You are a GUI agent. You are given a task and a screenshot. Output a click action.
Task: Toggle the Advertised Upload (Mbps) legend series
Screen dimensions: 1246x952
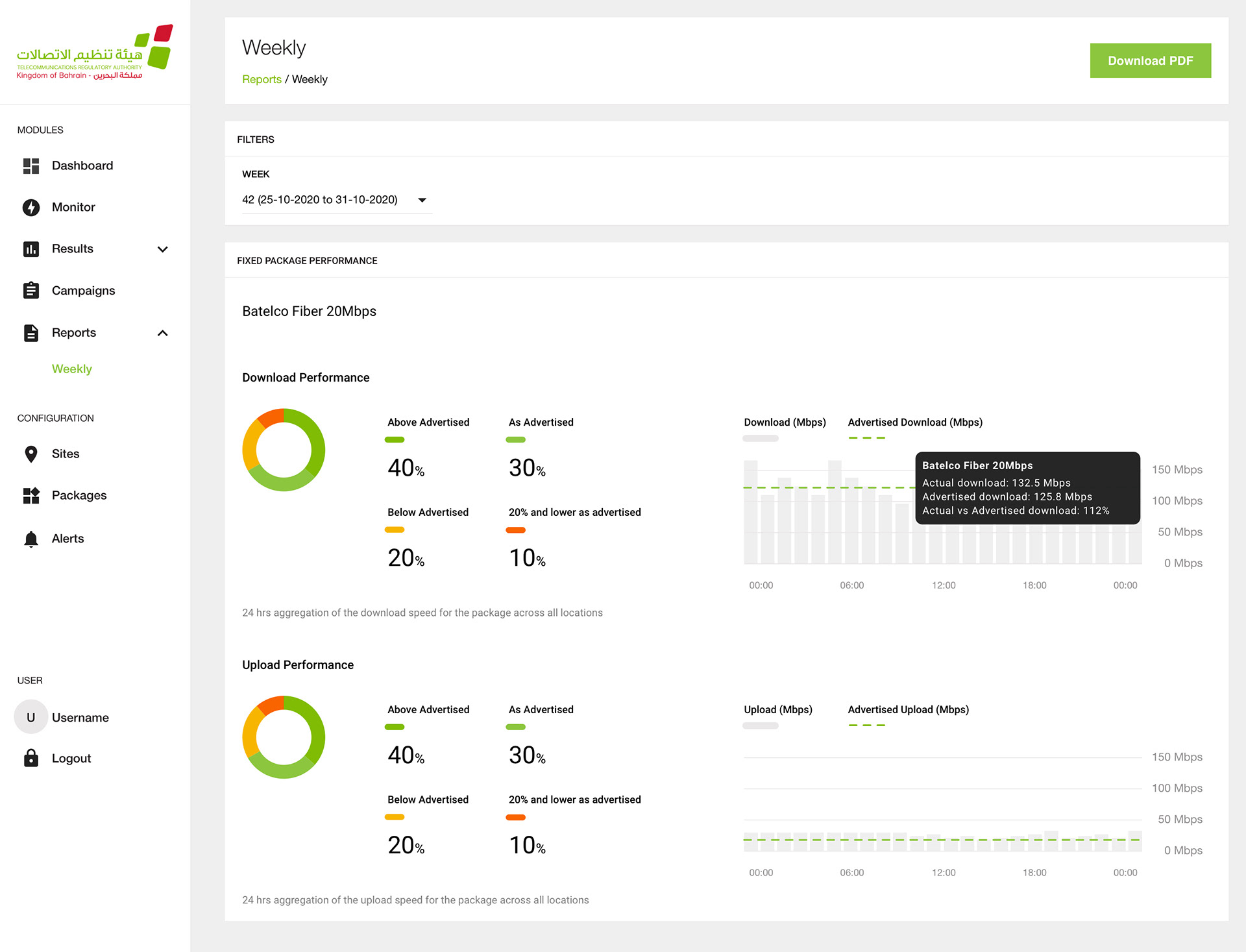(908, 710)
